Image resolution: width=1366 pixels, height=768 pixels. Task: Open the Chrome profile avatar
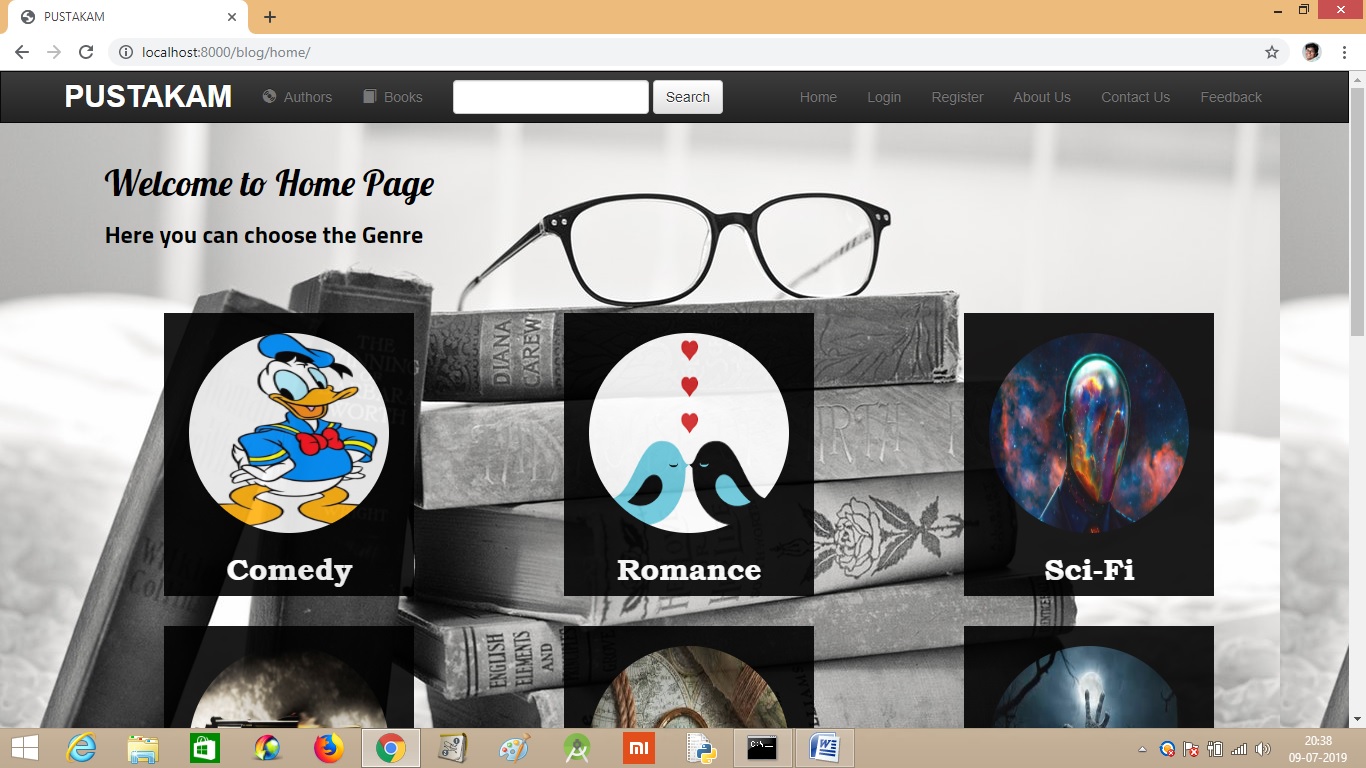[1311, 52]
